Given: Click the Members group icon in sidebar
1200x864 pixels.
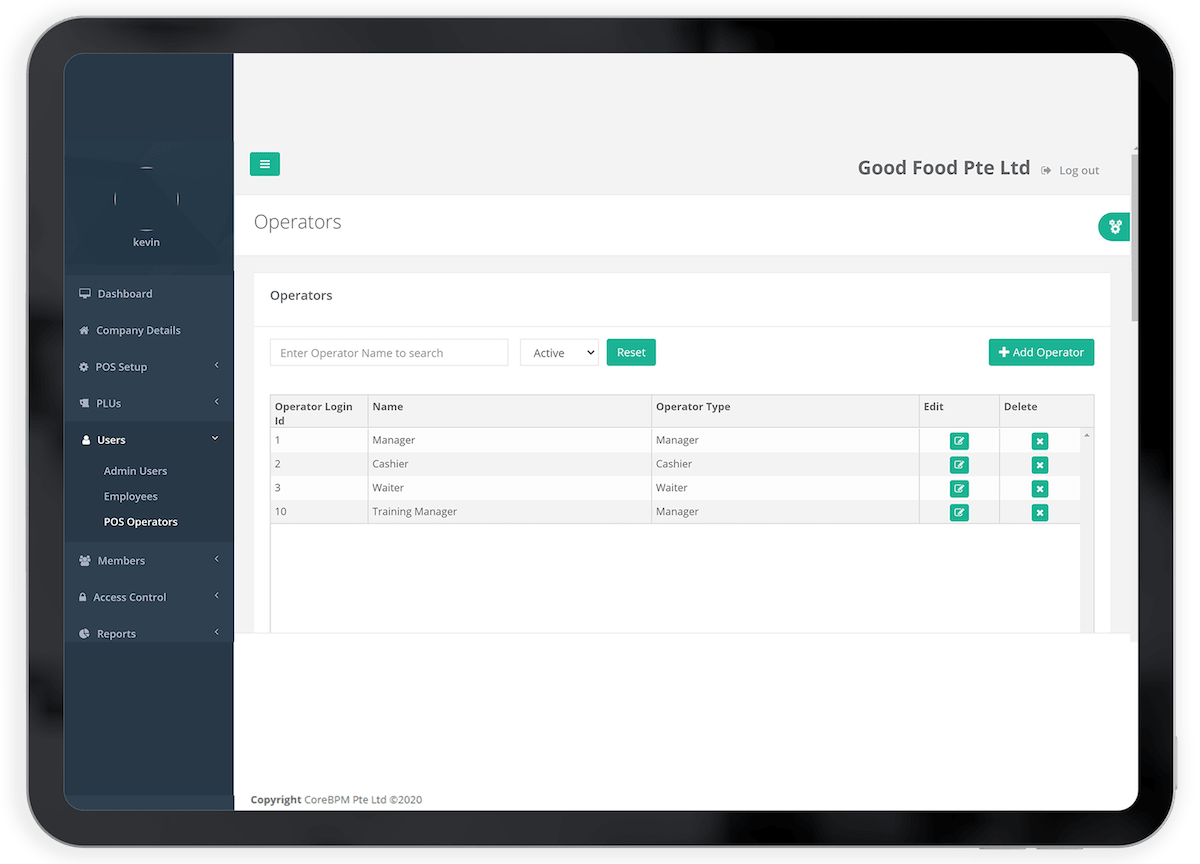Looking at the screenshot, I should (85, 561).
